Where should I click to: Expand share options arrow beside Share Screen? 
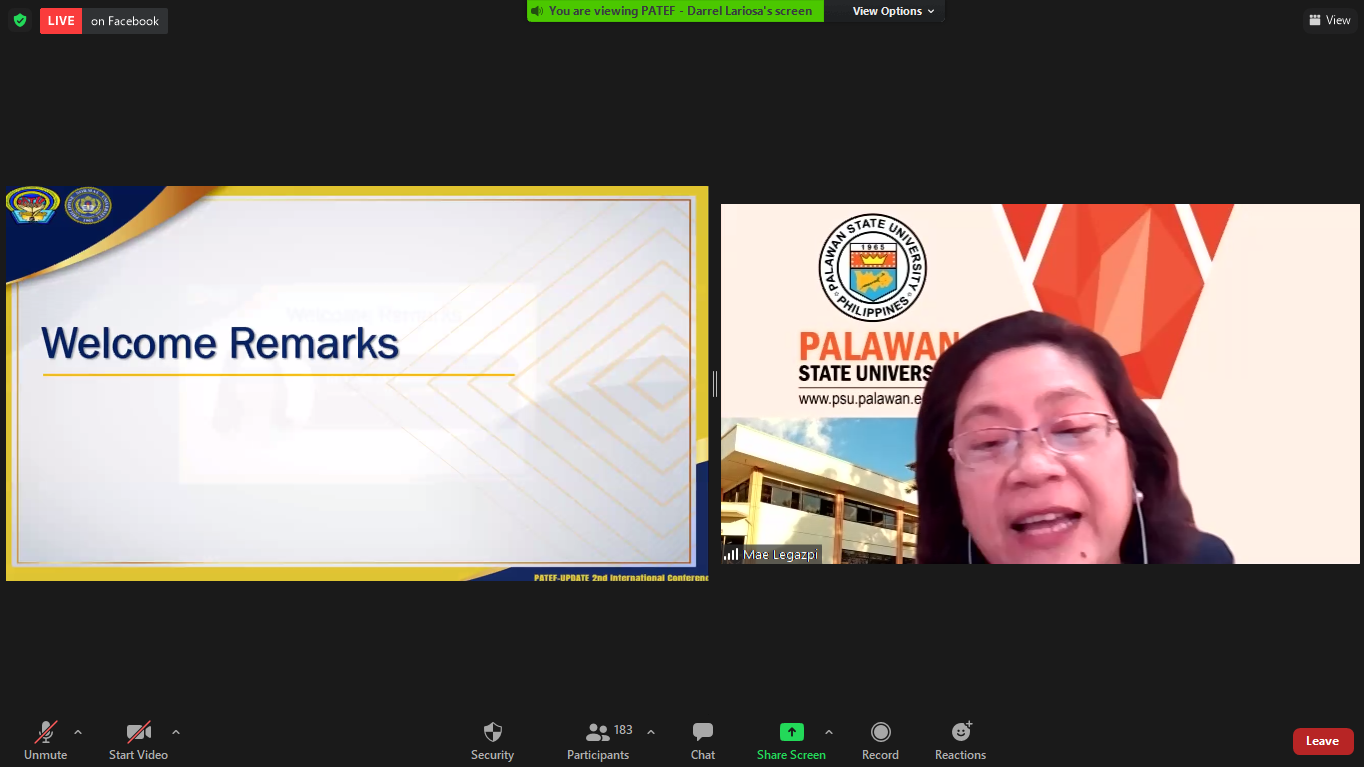pos(828,732)
